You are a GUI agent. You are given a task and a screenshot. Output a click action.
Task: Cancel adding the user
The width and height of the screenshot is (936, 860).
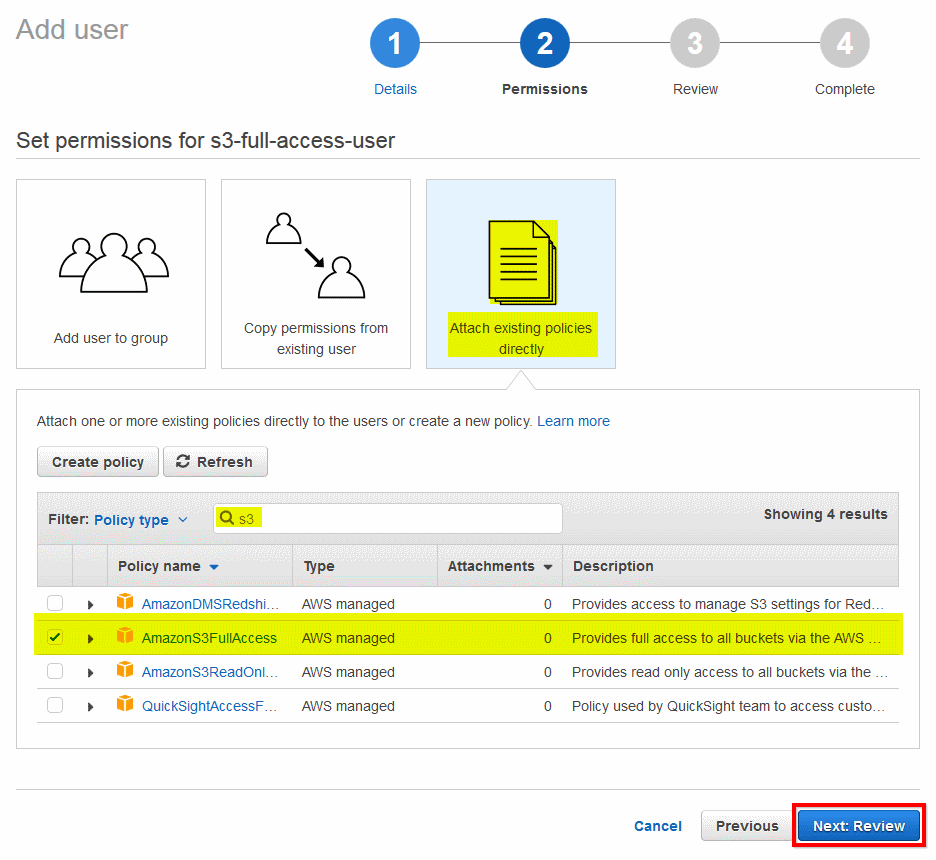(657, 826)
